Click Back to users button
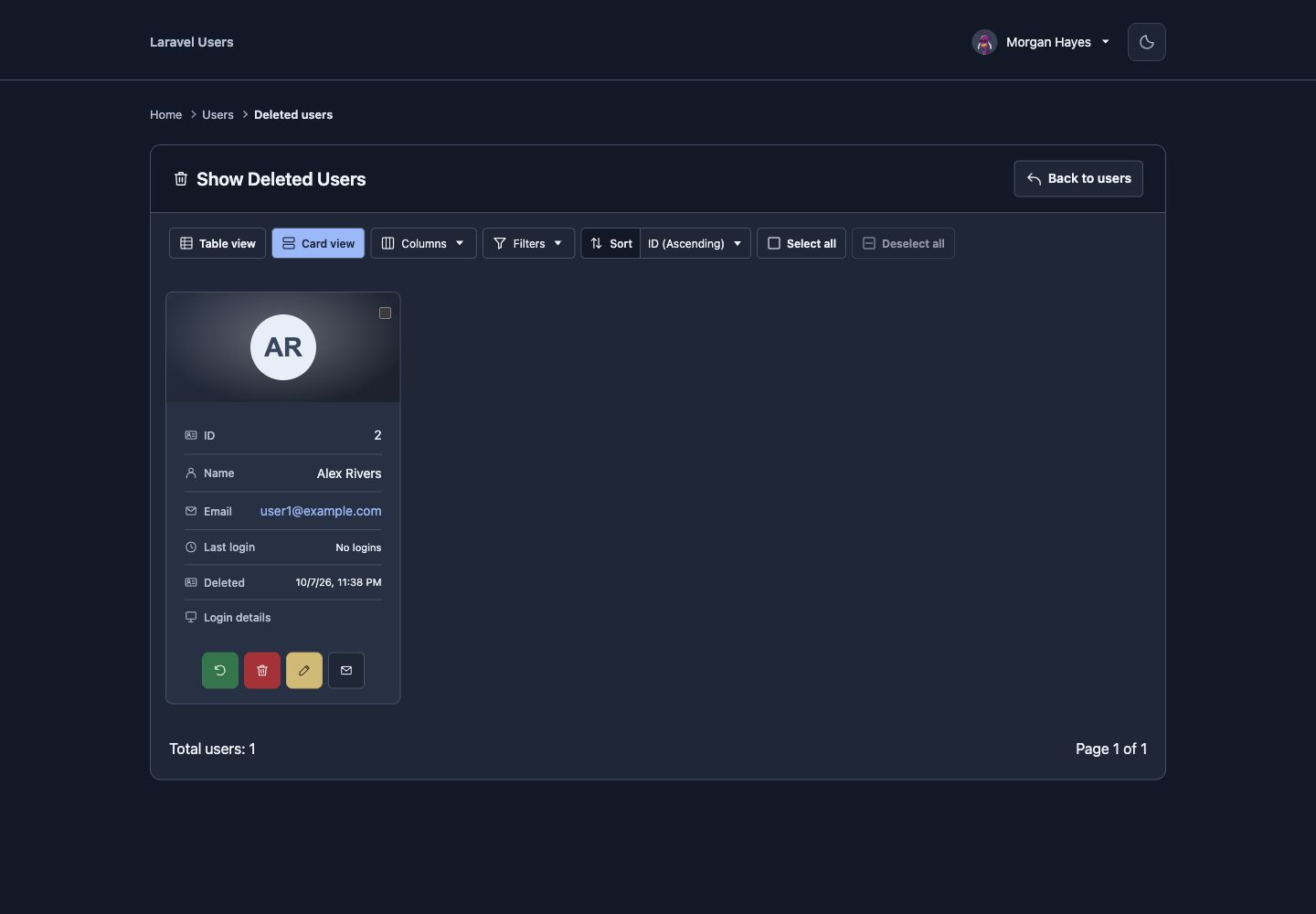The image size is (1316, 914). (x=1078, y=178)
